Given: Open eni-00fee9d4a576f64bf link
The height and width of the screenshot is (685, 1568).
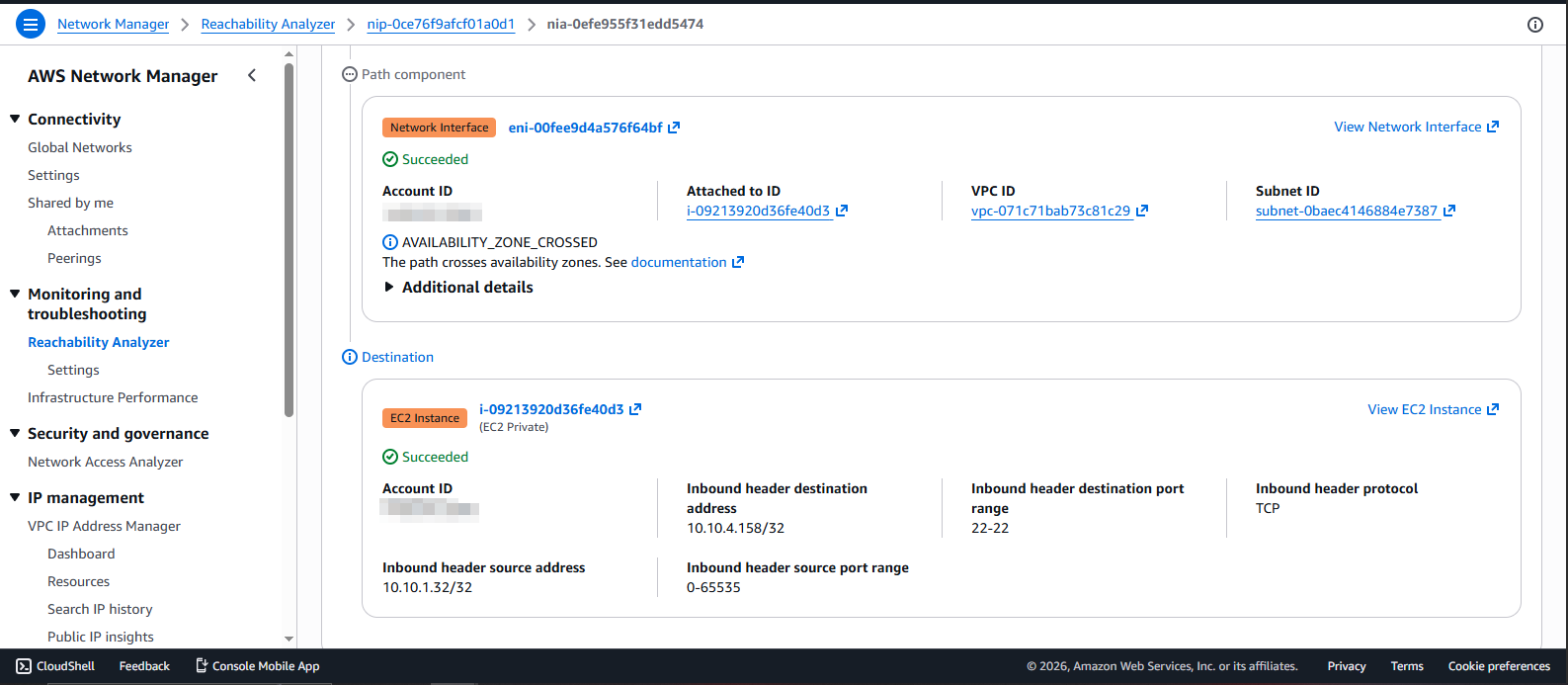Looking at the screenshot, I should click(x=585, y=128).
